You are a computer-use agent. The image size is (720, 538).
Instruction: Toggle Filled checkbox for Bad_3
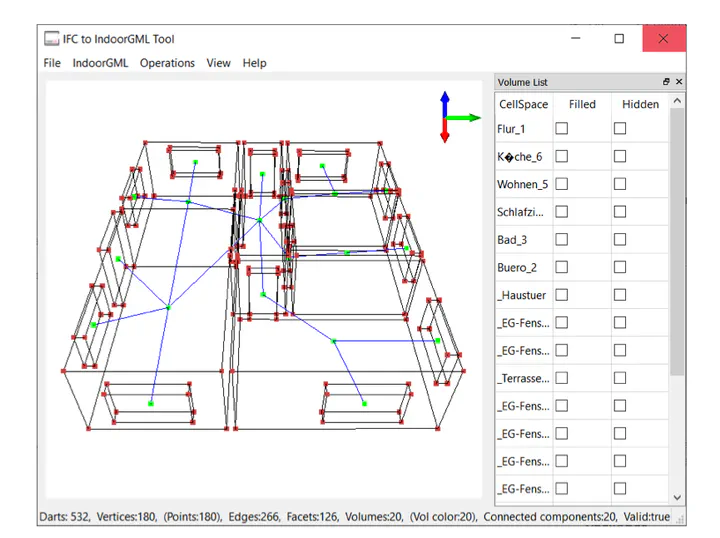coord(562,240)
